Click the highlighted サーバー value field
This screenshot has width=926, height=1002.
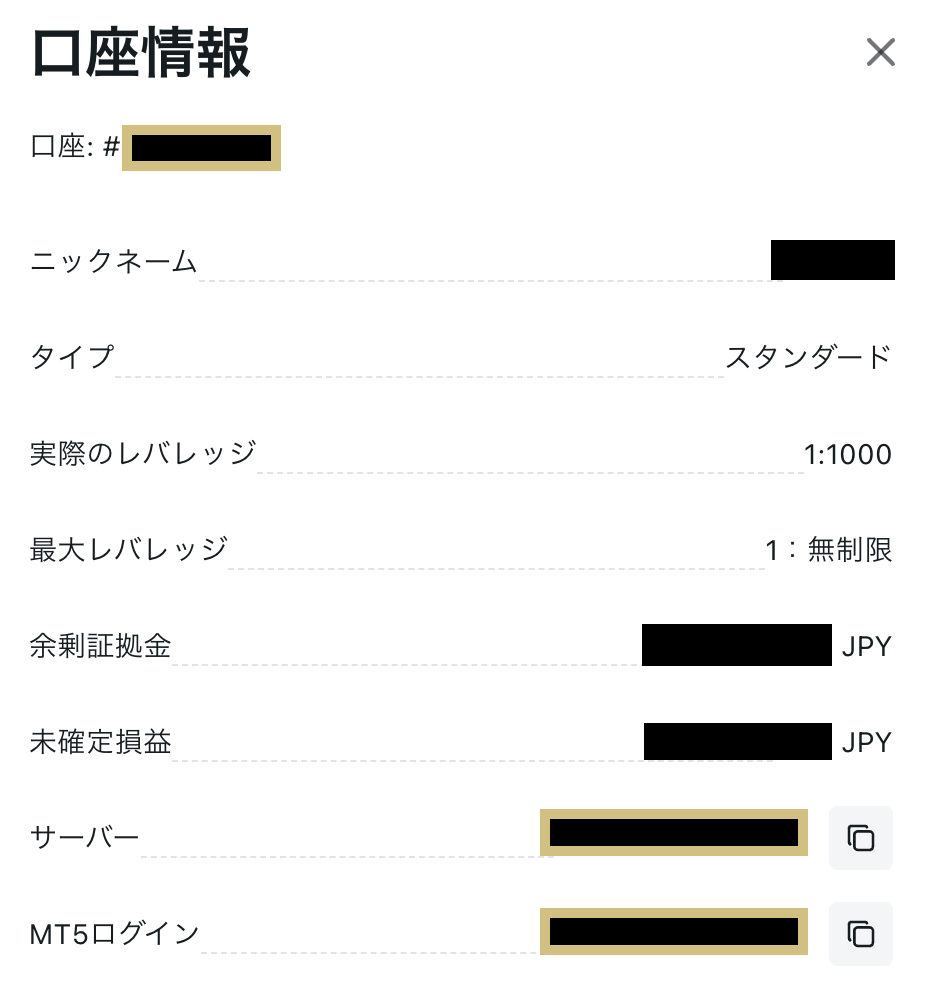673,833
